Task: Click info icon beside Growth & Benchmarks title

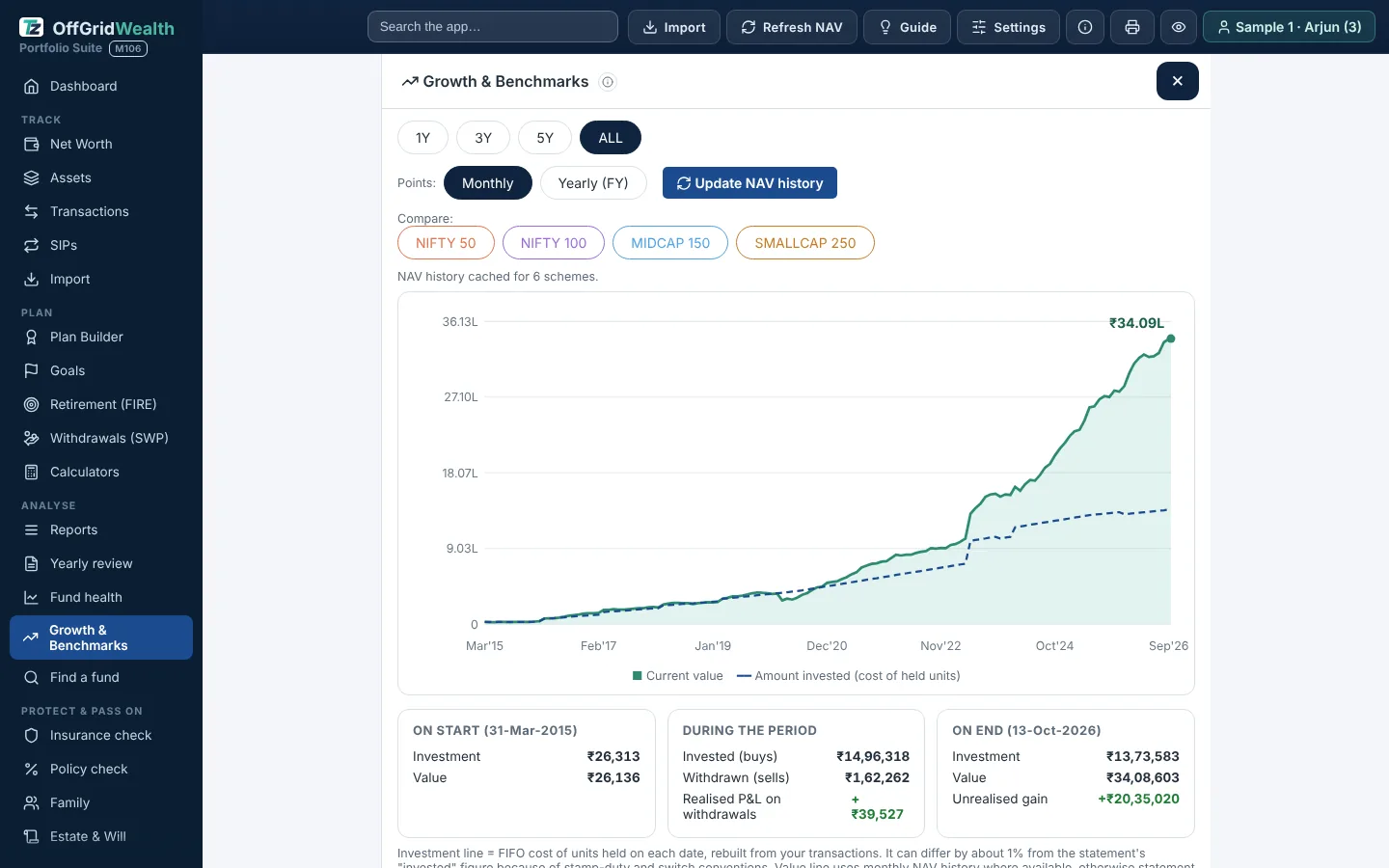Action: (x=608, y=82)
